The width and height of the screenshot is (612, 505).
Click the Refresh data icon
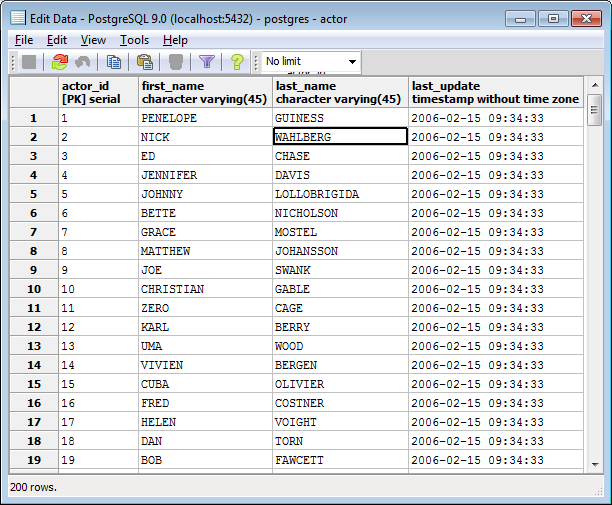(x=59, y=62)
